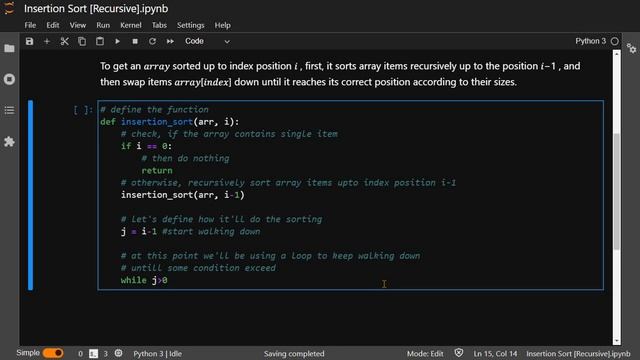Show running terminals and kernels panel
The image size is (640, 360).
click(x=9, y=79)
